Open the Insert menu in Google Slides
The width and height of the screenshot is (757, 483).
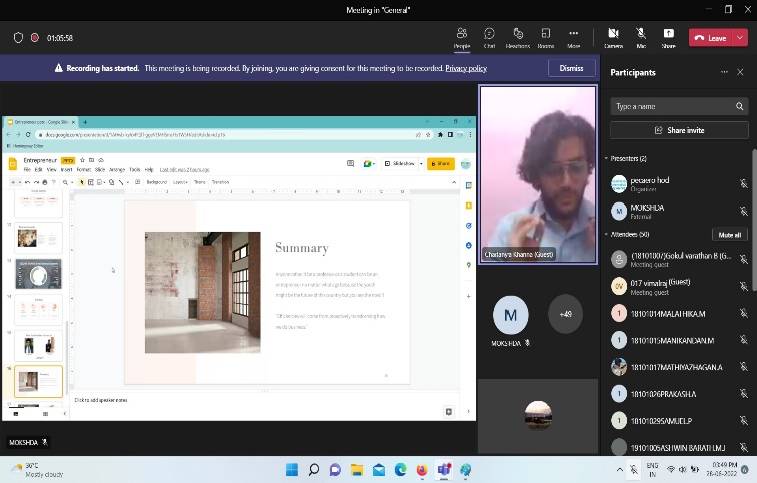(66, 170)
